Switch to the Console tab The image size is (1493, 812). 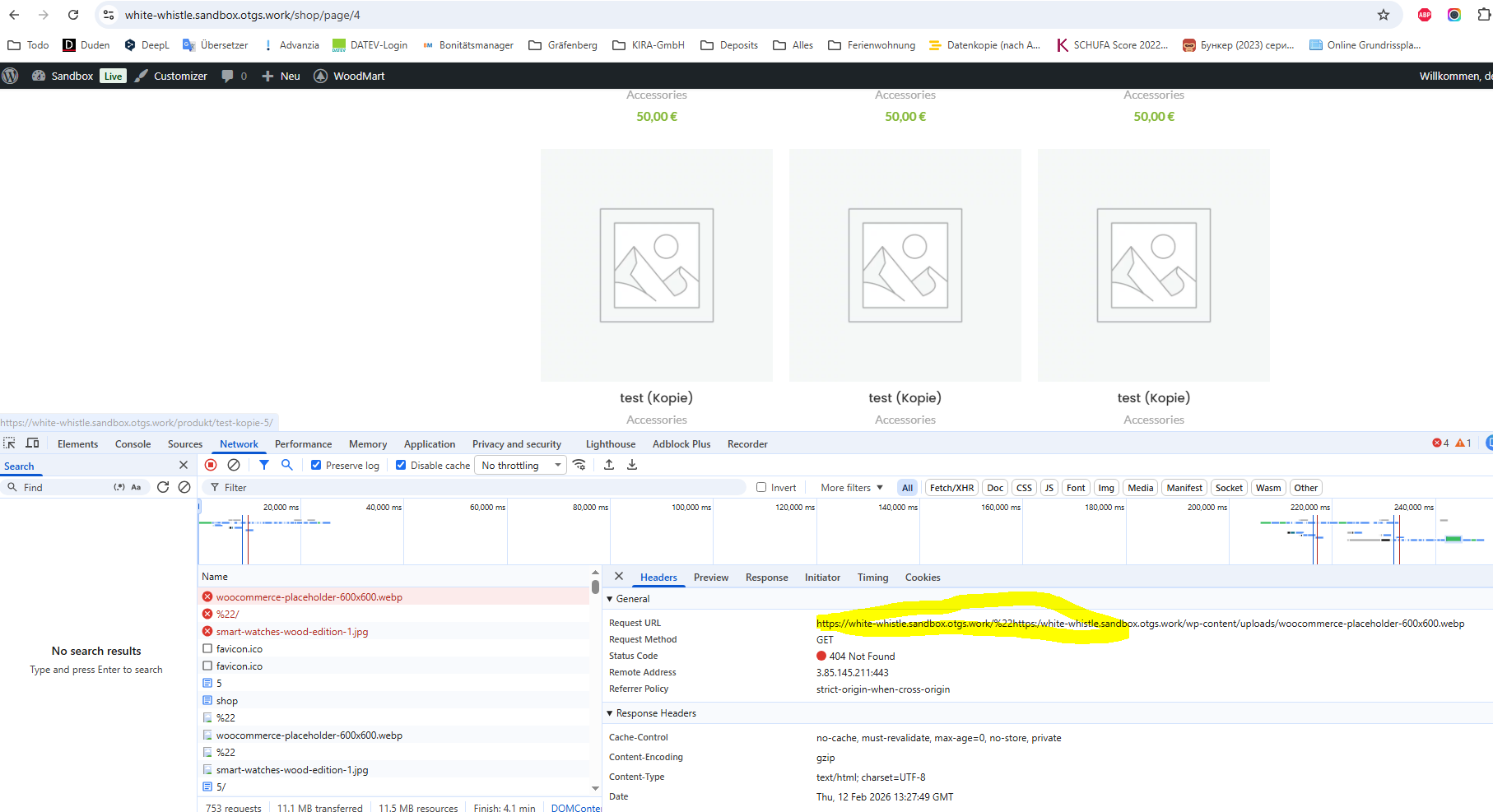click(x=133, y=444)
